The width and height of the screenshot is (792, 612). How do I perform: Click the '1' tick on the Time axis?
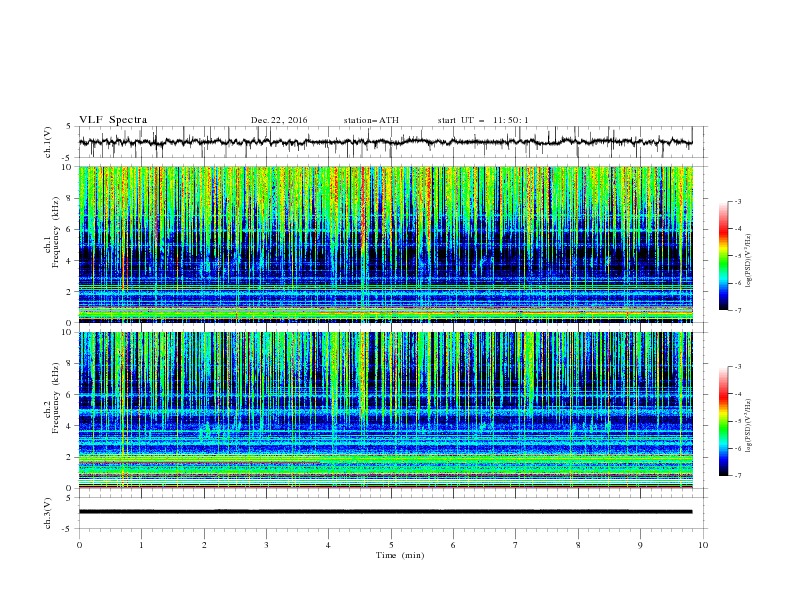141,545
